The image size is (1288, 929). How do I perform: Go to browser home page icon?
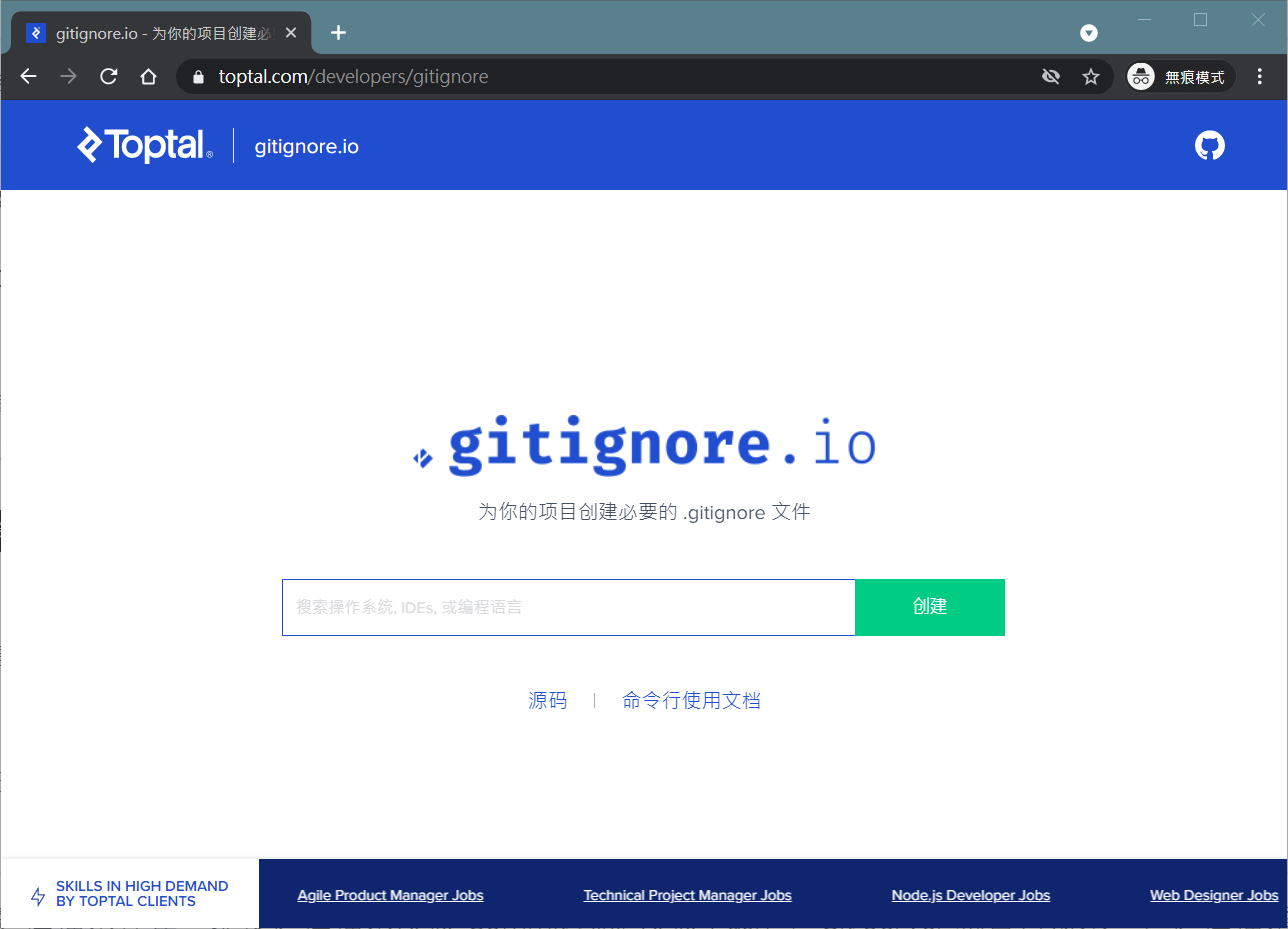pos(148,77)
